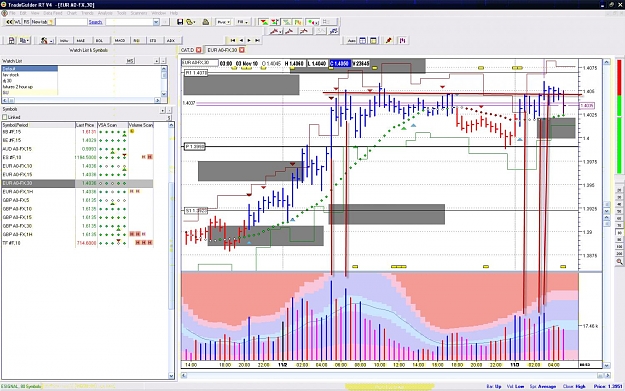Toggle the Linked checkbox
The image size is (625, 391).
[5, 117]
